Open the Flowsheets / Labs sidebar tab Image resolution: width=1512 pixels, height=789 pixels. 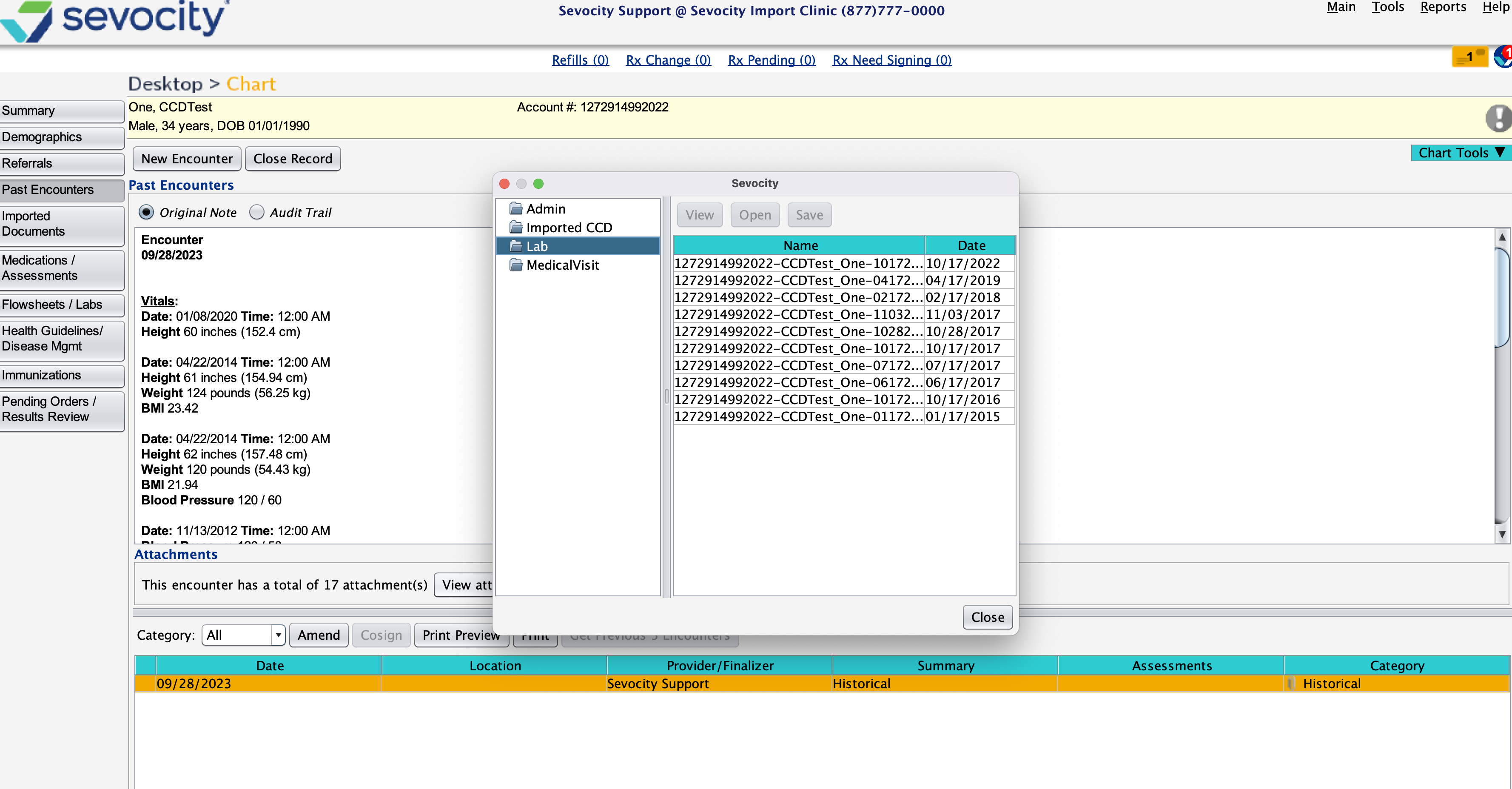point(62,304)
